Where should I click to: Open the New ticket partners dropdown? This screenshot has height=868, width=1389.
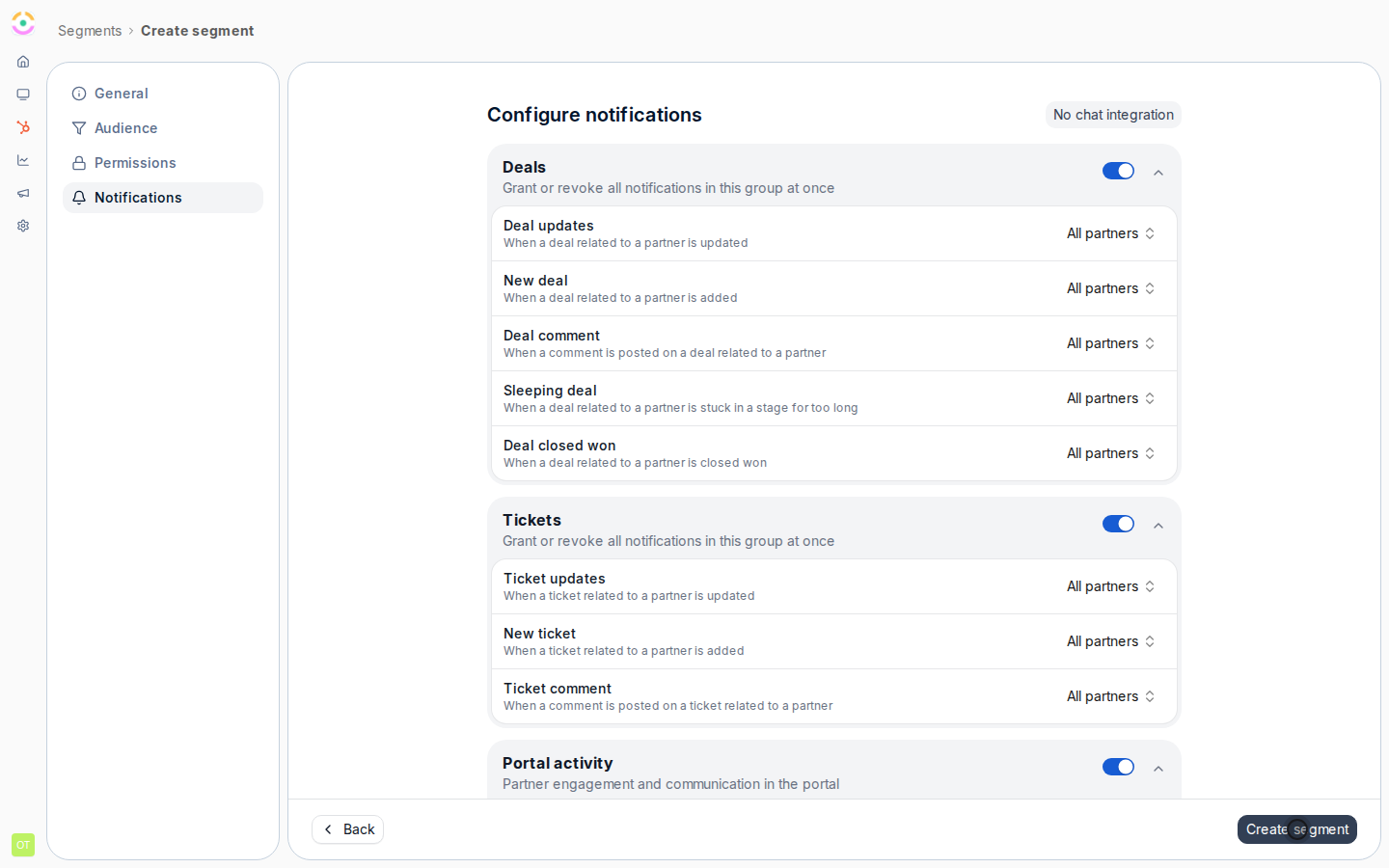pyautogui.click(x=1111, y=641)
